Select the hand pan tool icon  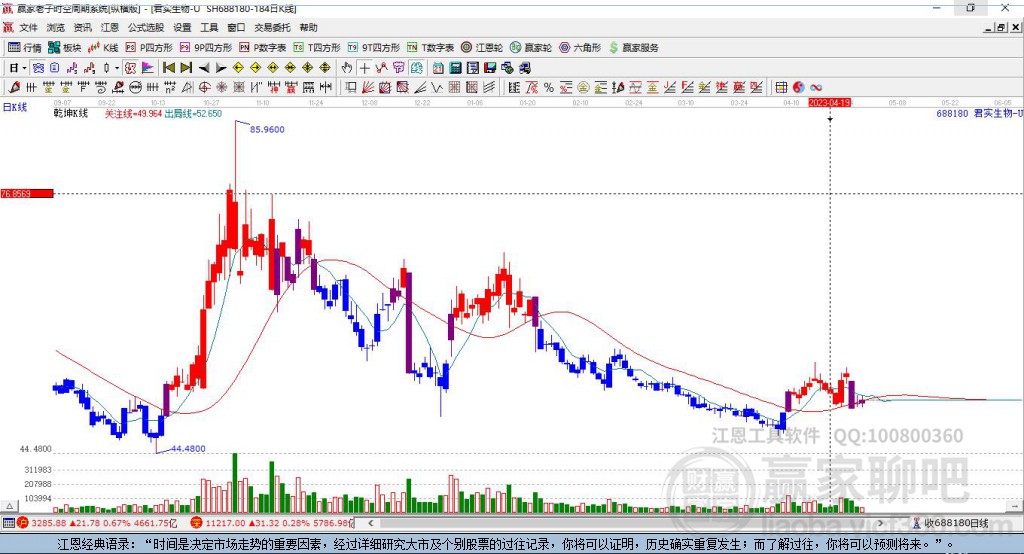347,68
